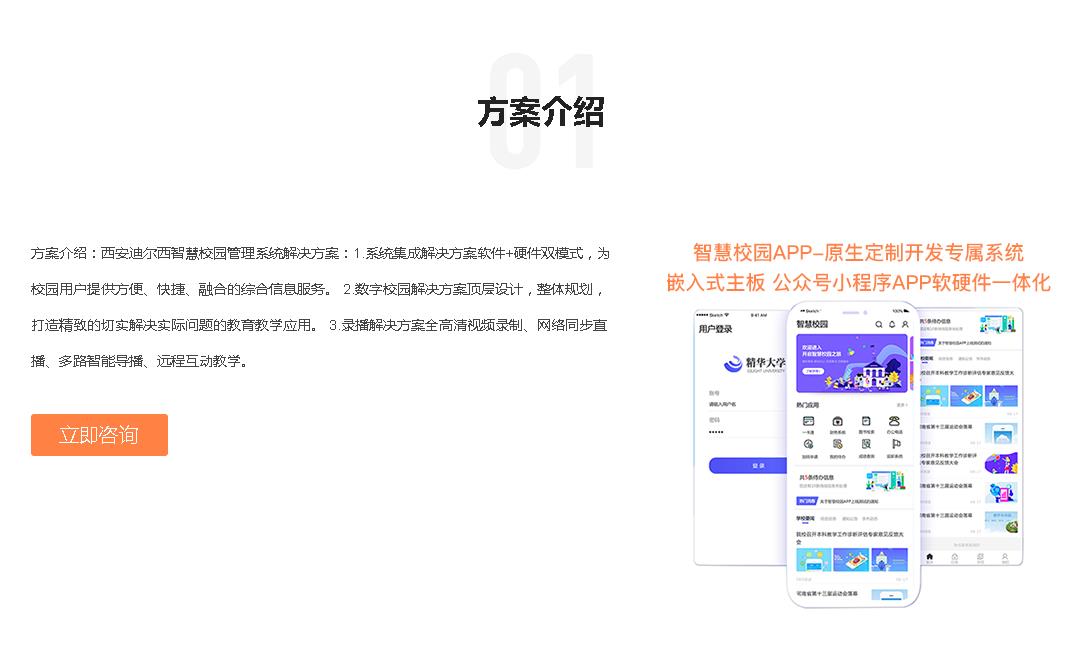1073x649 pixels.
Task: Open the office telephone app icon
Action: click(x=895, y=422)
